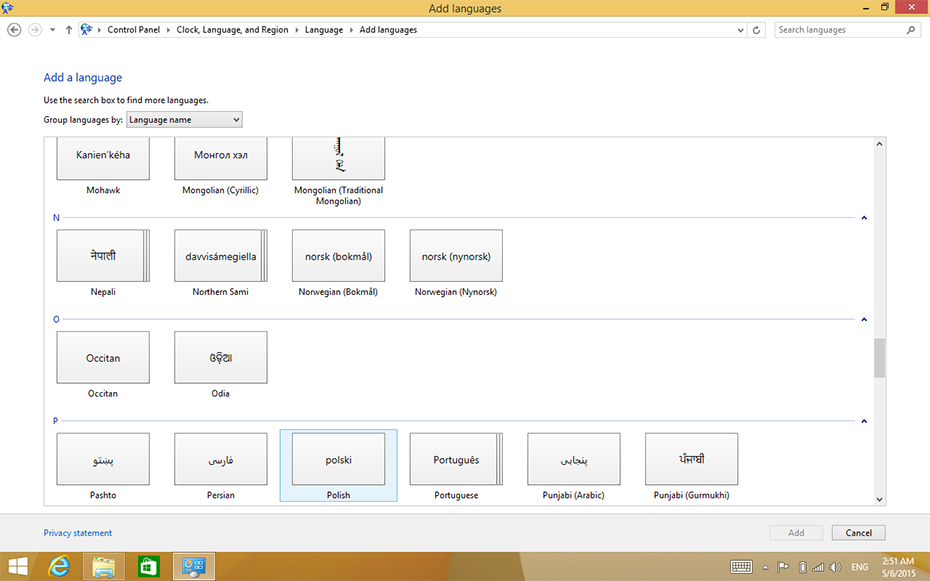
Task: Refresh the Add languages page
Action: pos(756,30)
